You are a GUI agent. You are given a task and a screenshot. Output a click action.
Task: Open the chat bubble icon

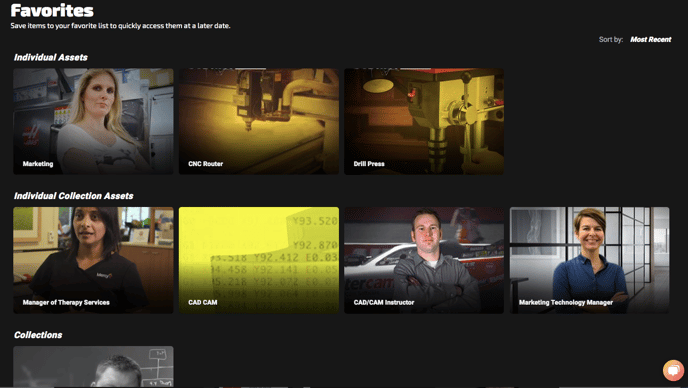673,370
